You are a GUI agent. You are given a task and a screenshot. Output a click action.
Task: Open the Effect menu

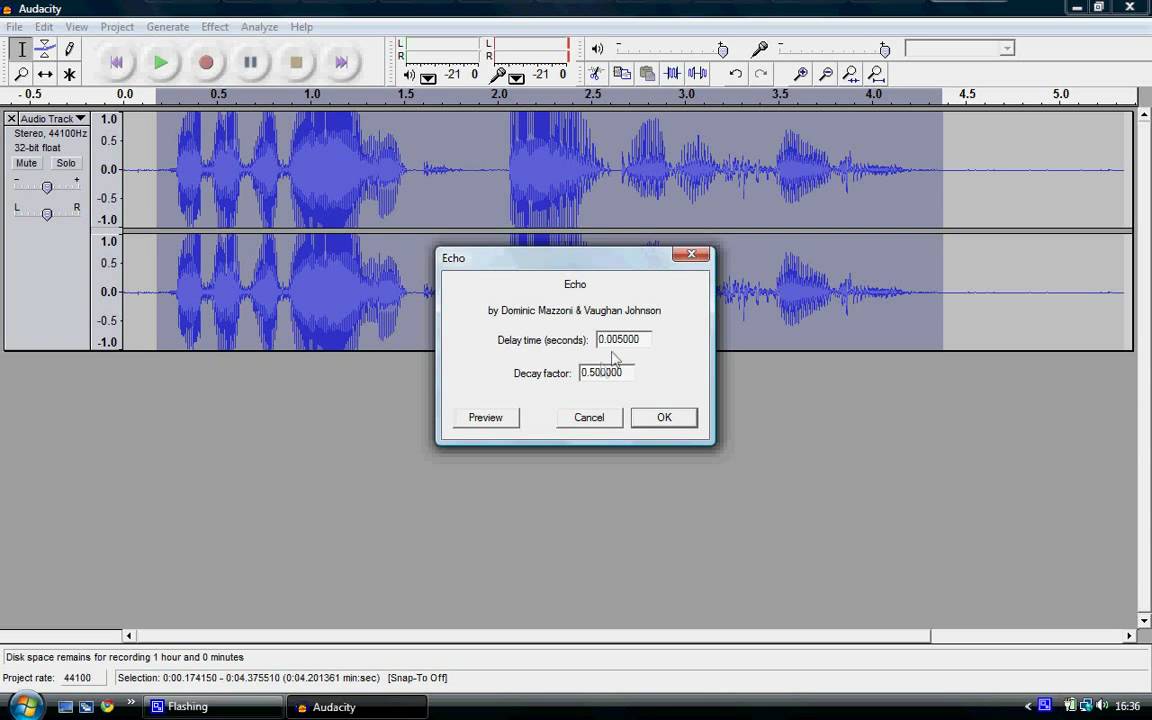point(215,26)
